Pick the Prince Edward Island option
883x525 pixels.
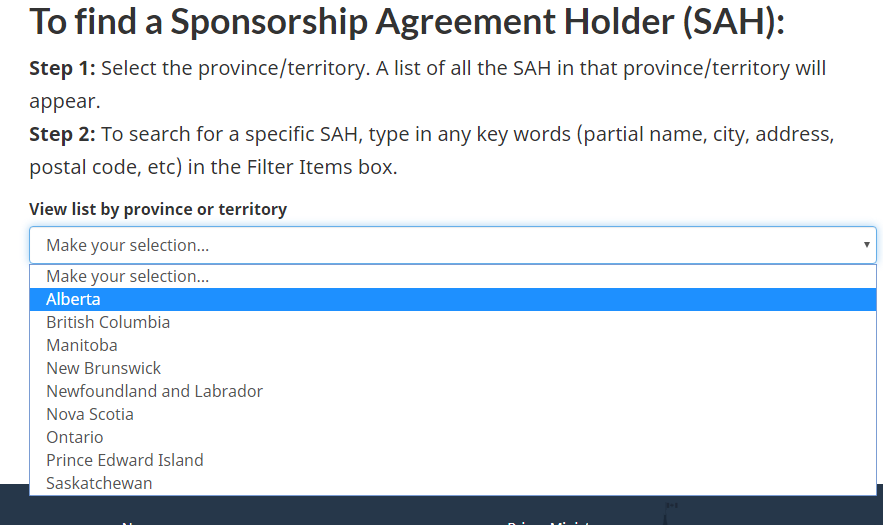125,460
